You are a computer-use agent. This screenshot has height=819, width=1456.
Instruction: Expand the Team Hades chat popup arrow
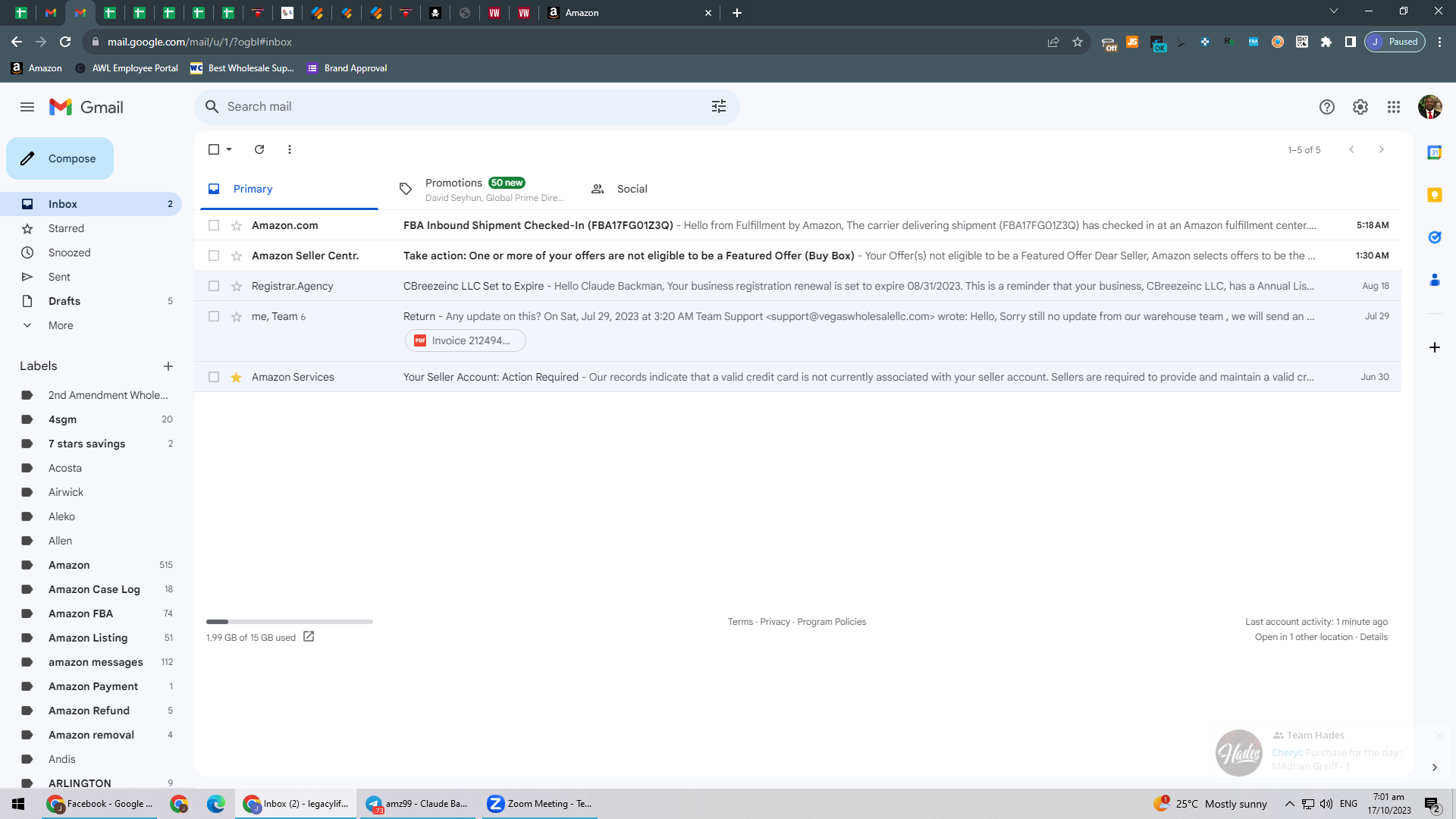point(1434,767)
